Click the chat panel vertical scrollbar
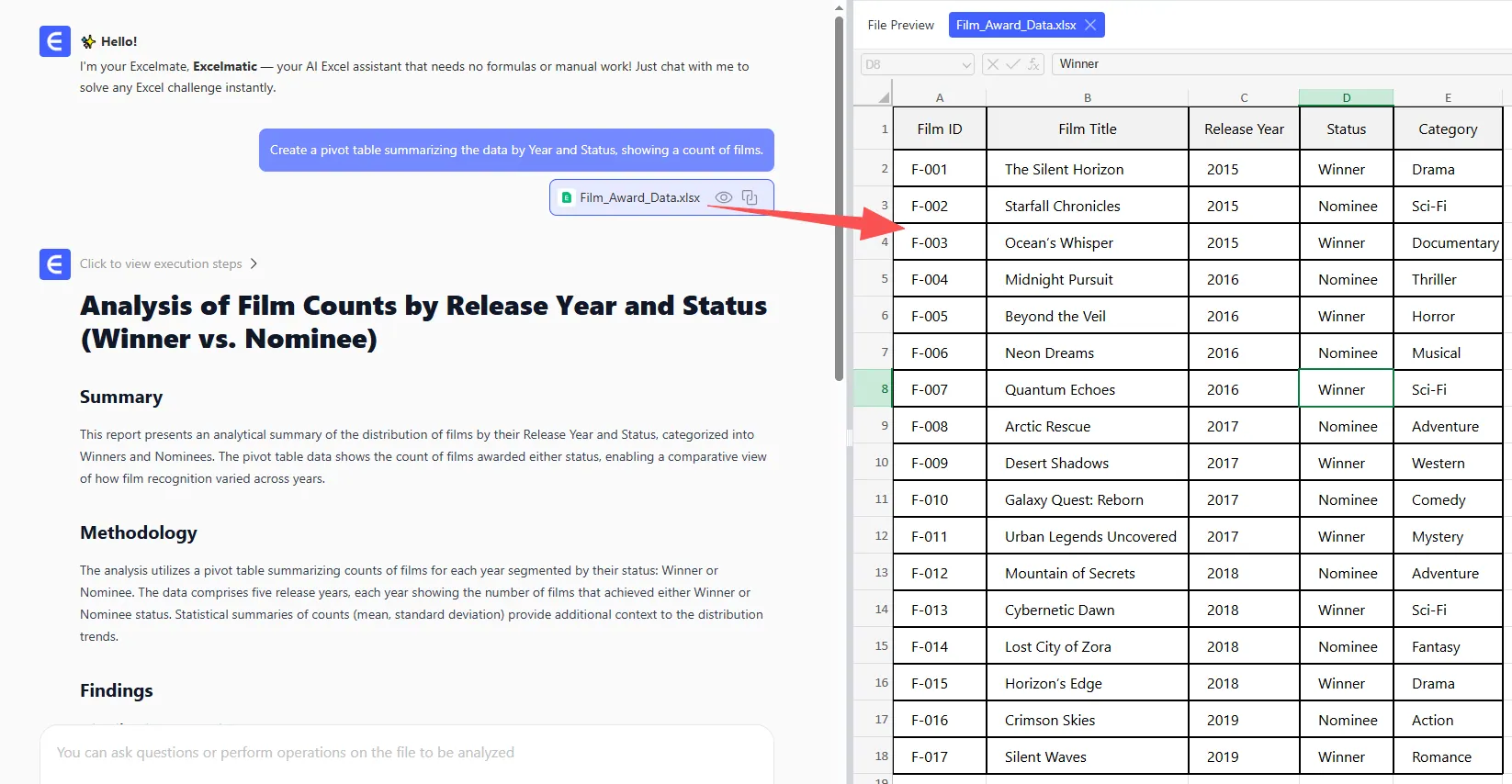Viewport: 1512px width, 784px height. point(839,197)
